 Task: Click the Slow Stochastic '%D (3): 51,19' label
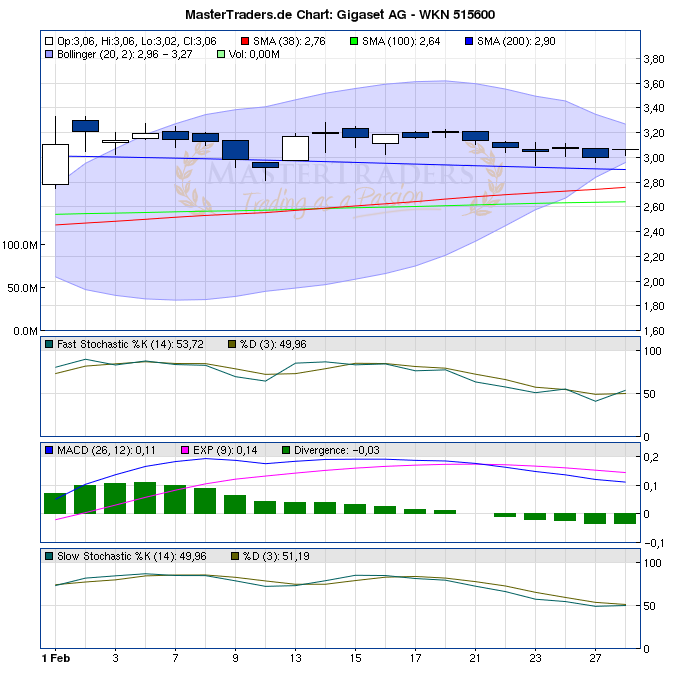click(x=276, y=556)
